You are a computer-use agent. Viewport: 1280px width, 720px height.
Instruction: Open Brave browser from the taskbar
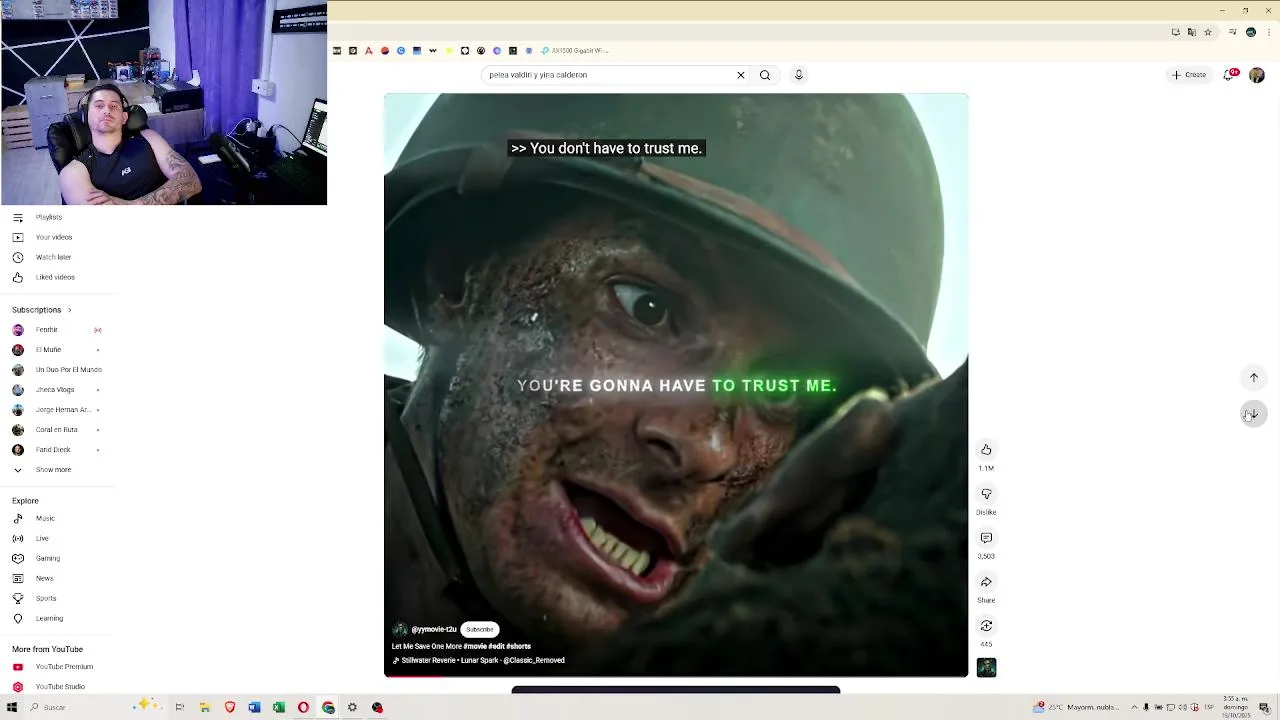[230, 708]
